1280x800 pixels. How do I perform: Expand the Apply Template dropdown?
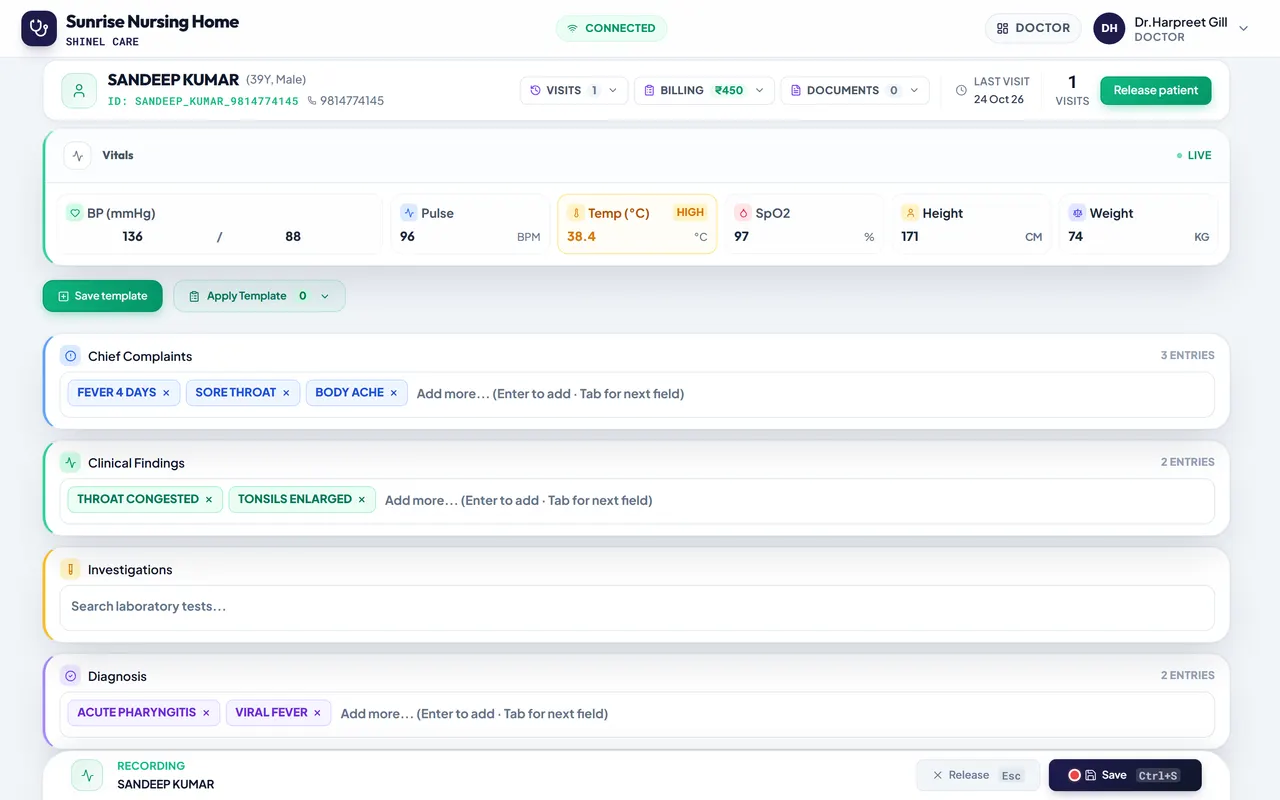pyautogui.click(x=259, y=296)
